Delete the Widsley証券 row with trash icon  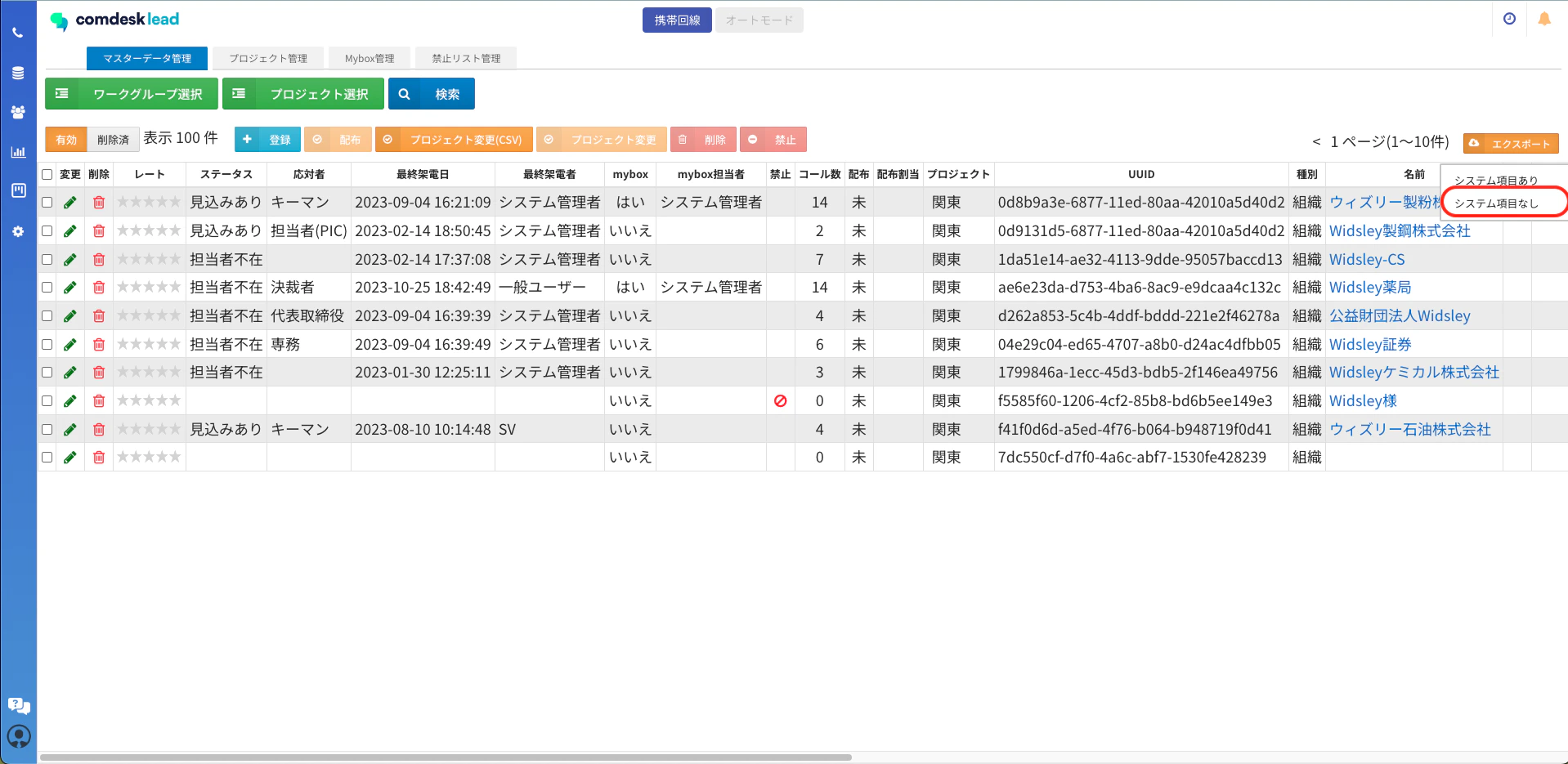(99, 345)
